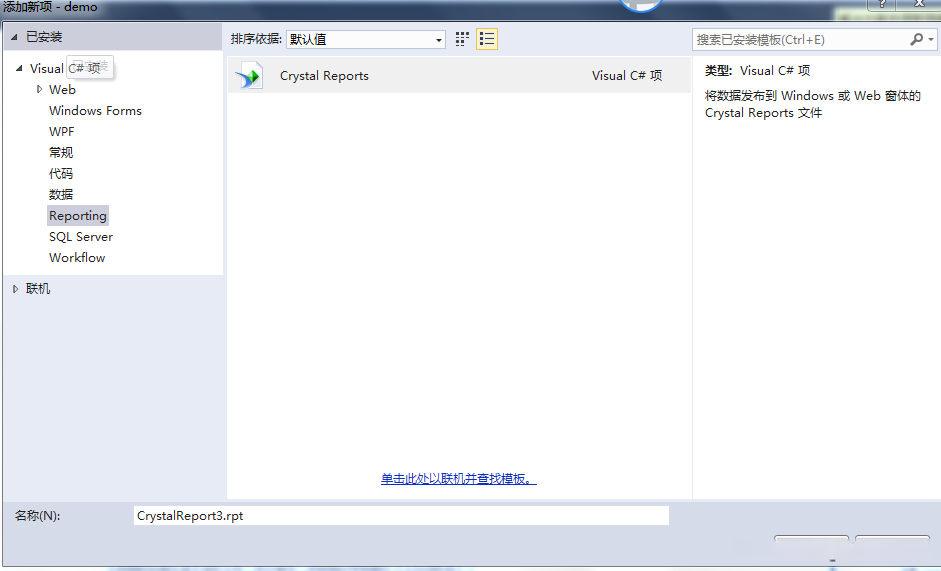Select the 常规 category
This screenshot has height=571, width=941.
tap(61, 153)
